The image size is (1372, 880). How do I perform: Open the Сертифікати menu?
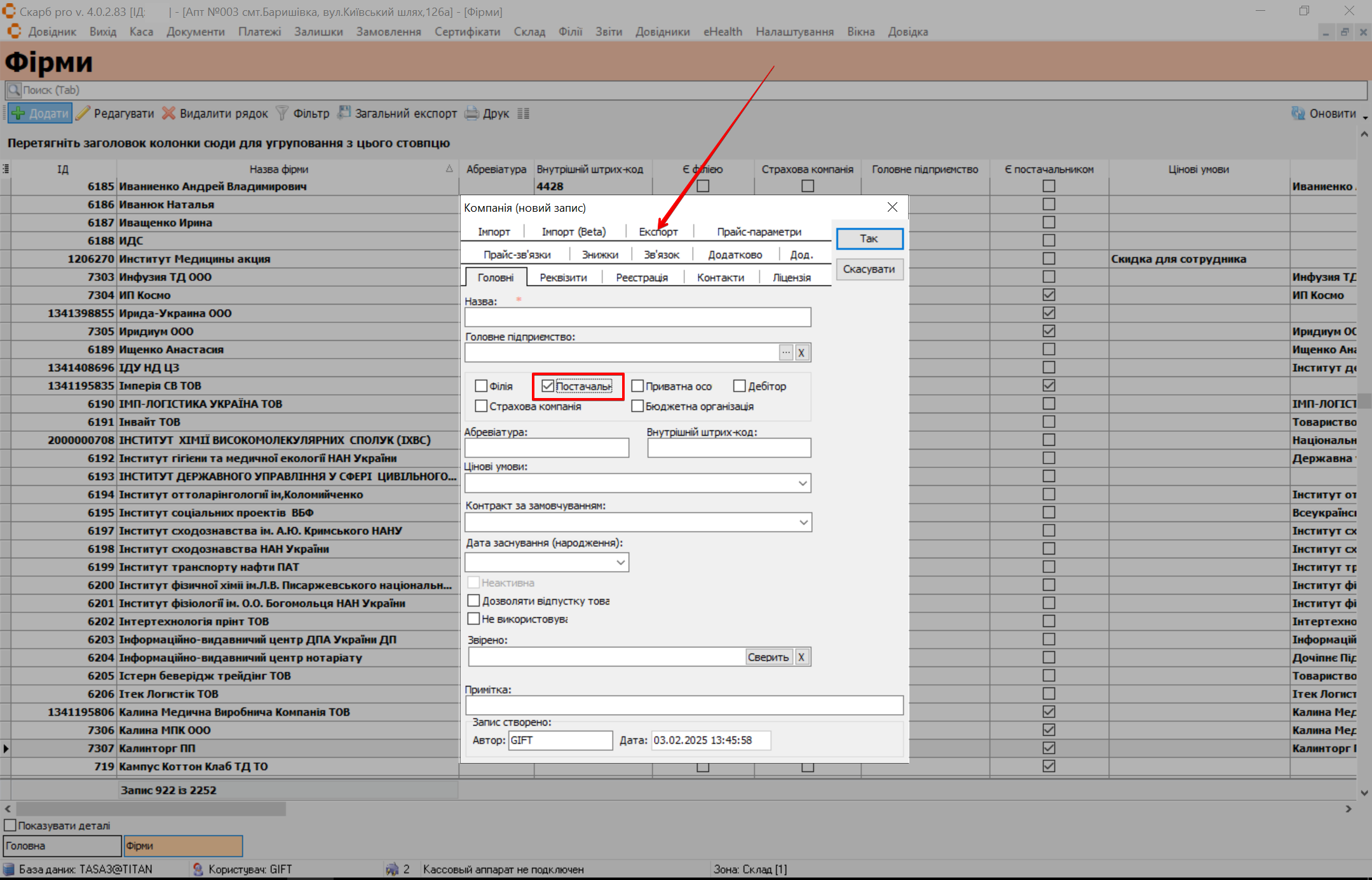(x=467, y=32)
